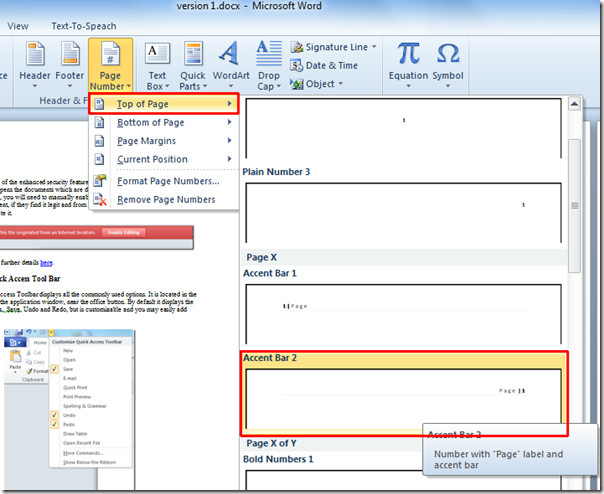Open Quick Parts gallery
The width and height of the screenshot is (604, 494).
(193, 66)
